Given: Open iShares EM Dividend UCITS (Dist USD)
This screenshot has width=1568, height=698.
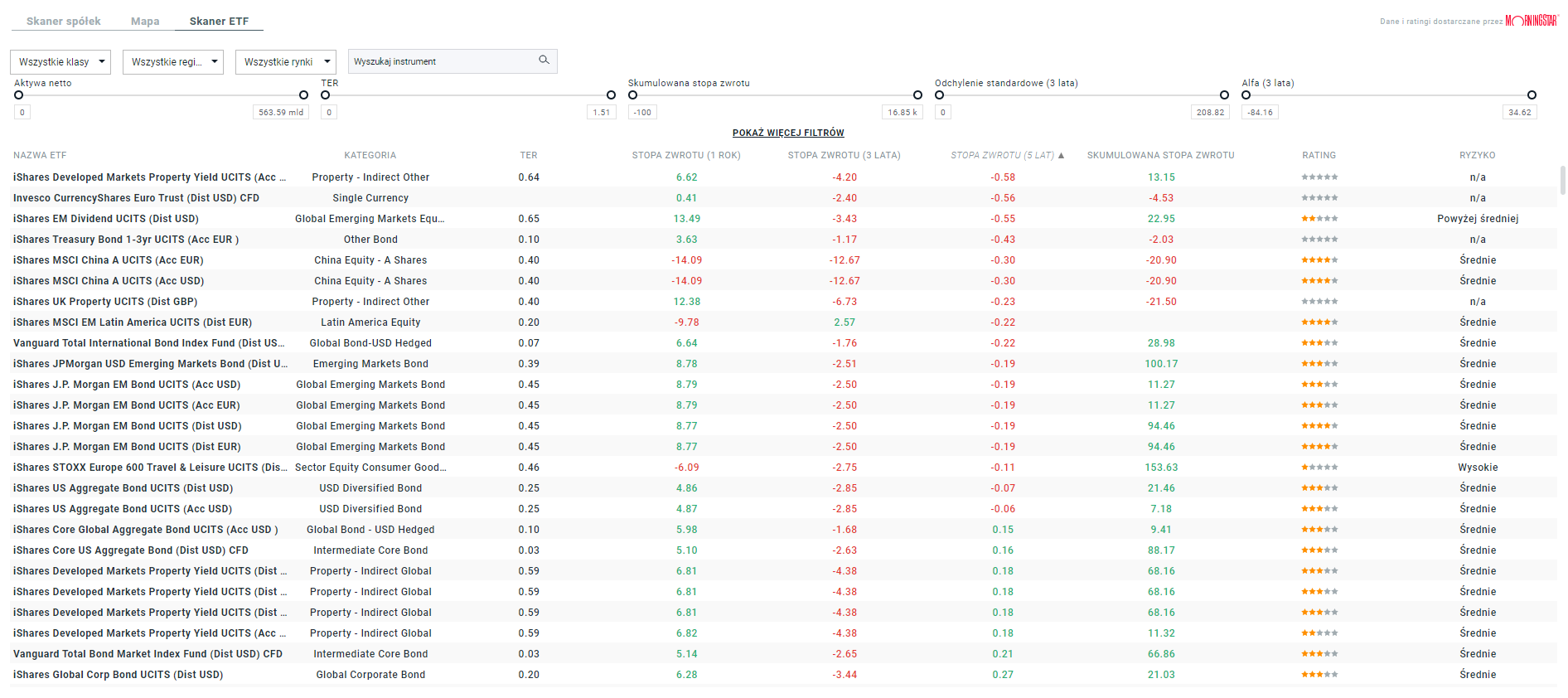Looking at the screenshot, I should click(x=106, y=219).
